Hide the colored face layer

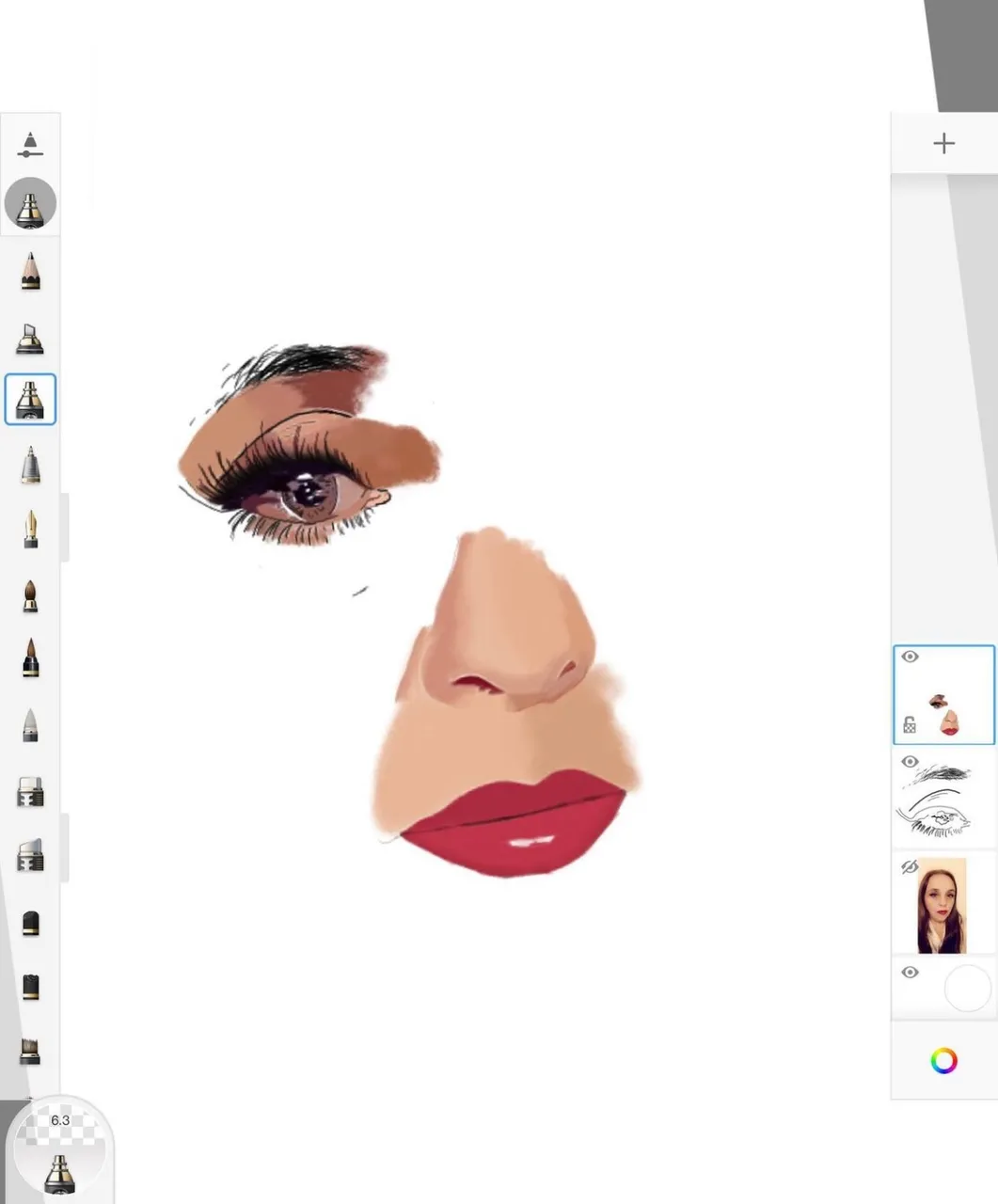coord(910,657)
